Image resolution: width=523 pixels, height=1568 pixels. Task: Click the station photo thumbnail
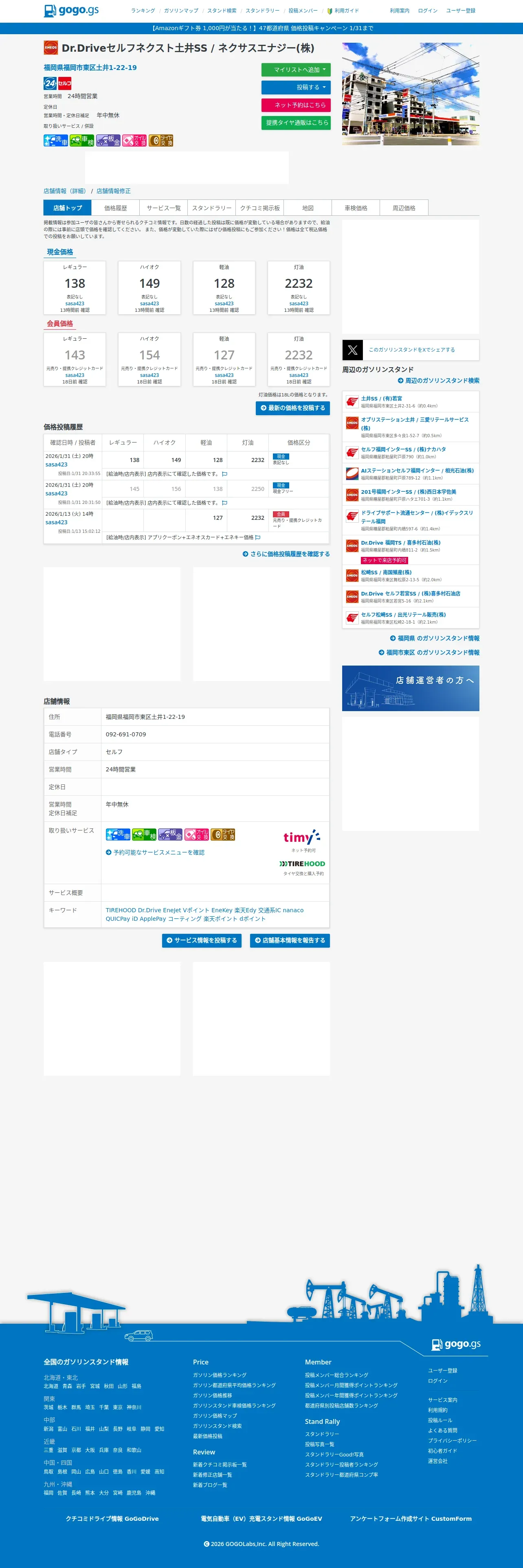coord(410,94)
